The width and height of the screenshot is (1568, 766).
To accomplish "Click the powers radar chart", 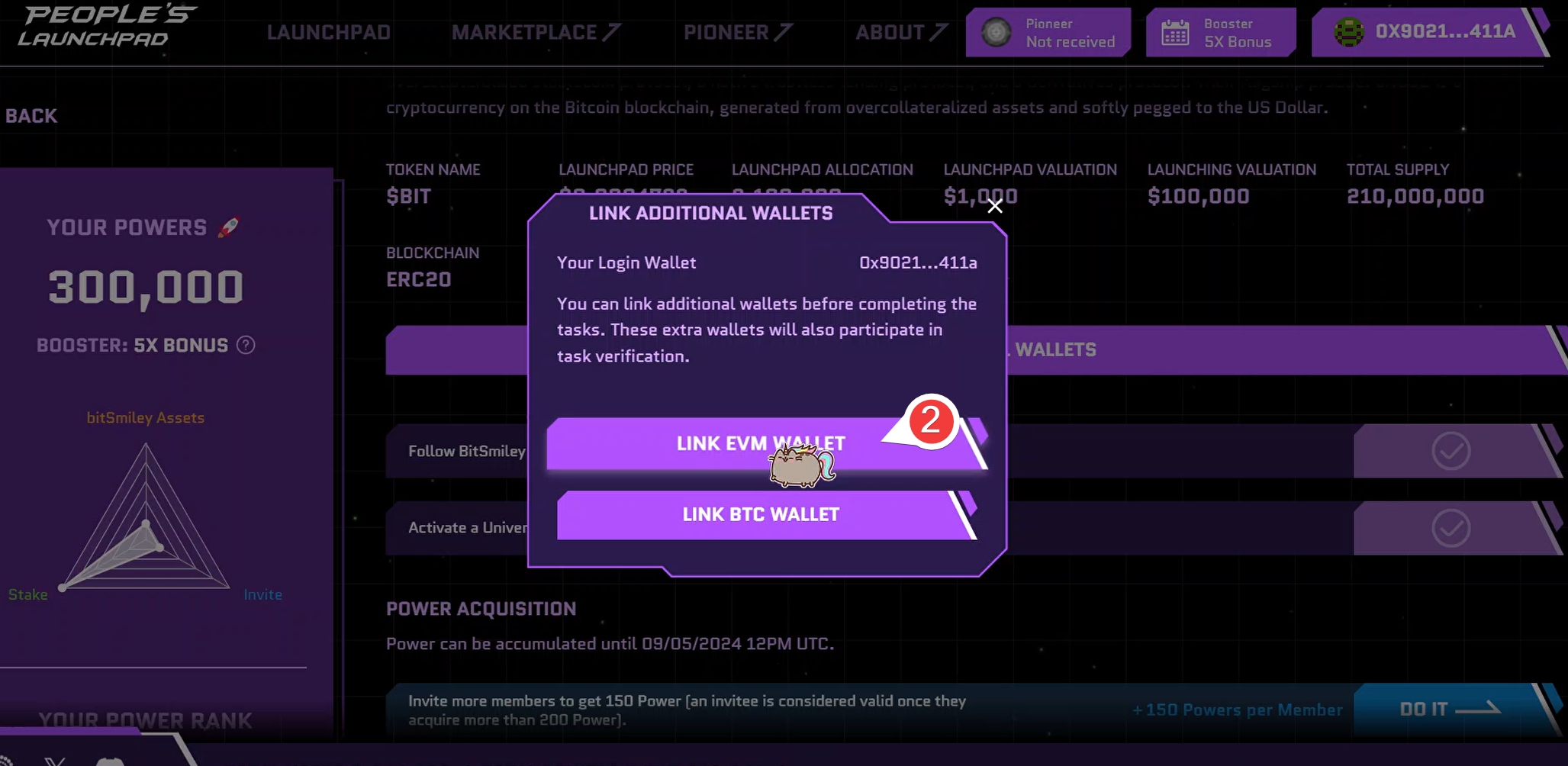I will (146, 526).
